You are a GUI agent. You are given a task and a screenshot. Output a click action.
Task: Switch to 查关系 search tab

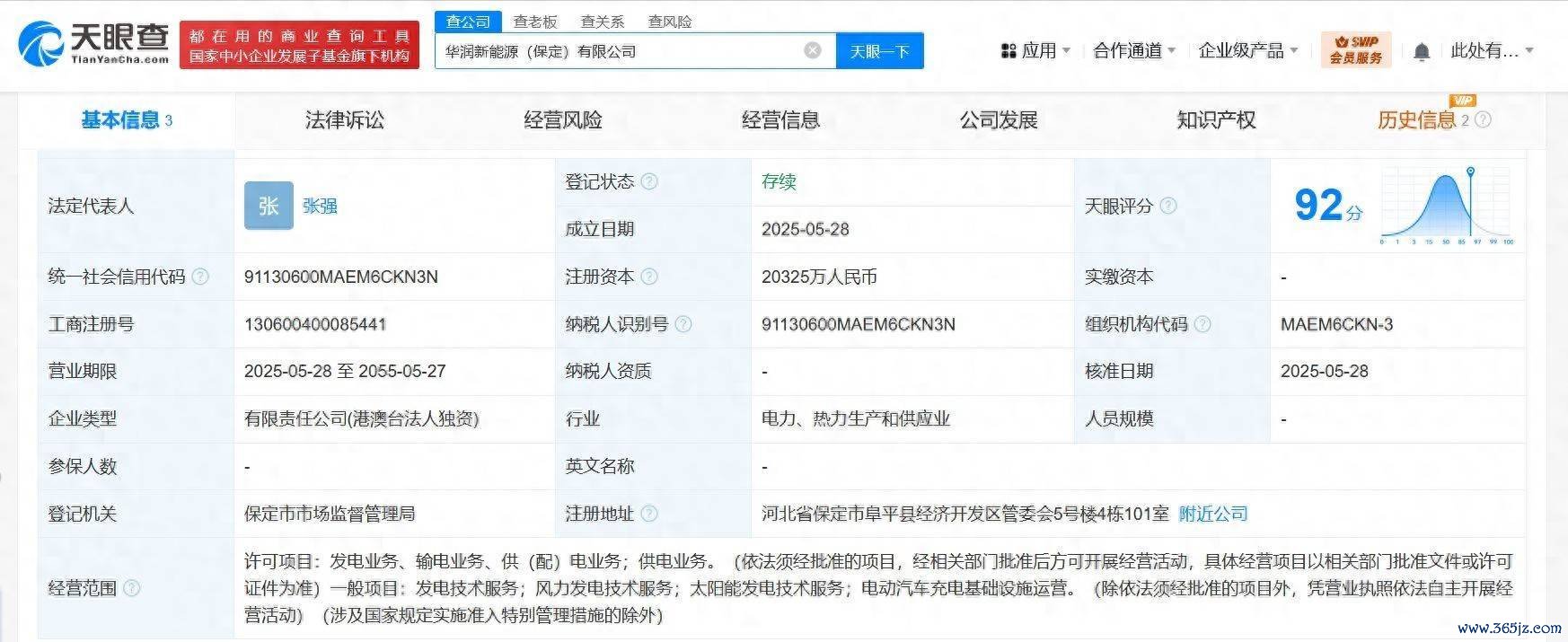click(603, 22)
